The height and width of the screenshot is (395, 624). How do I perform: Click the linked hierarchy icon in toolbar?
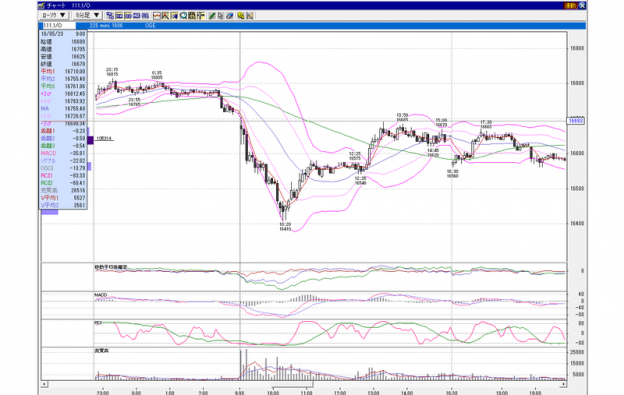[x=110, y=16]
